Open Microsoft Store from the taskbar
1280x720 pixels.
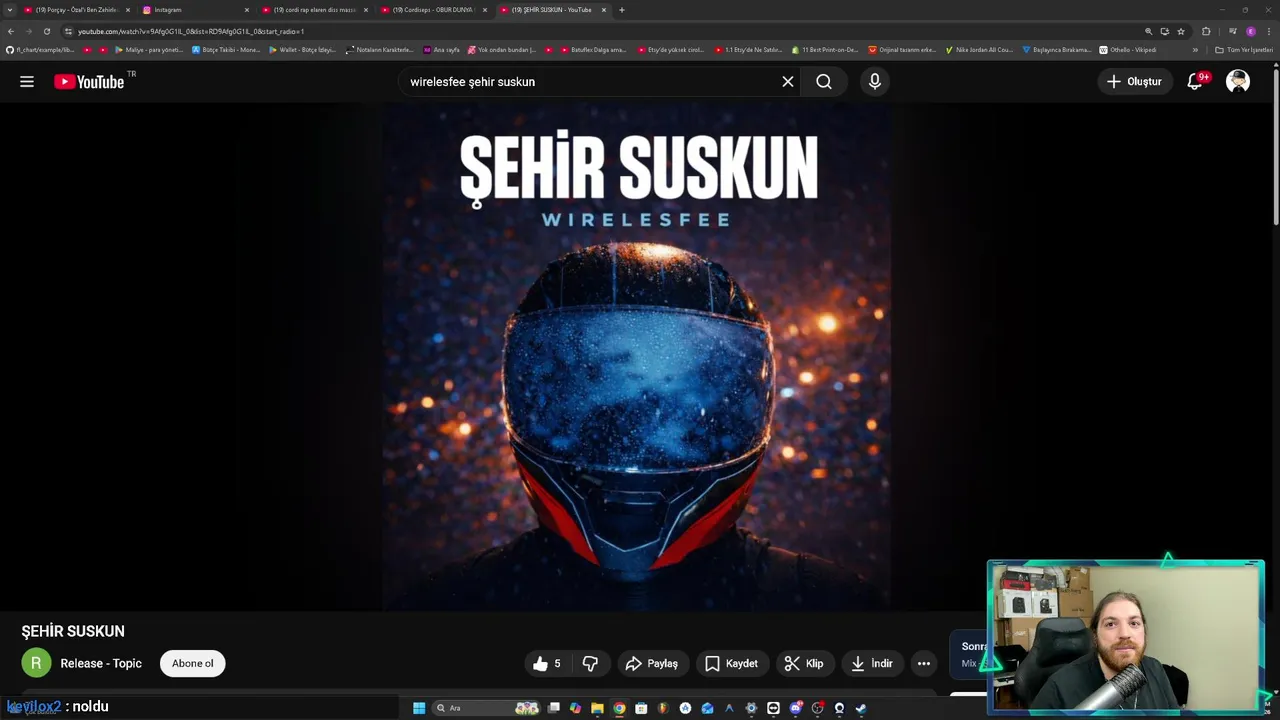click(x=641, y=708)
